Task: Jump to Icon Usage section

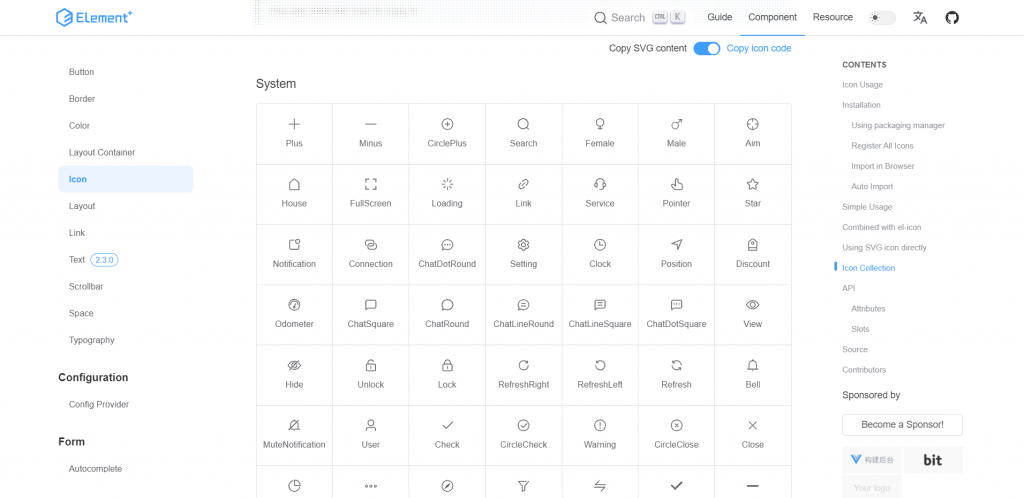Action: tap(862, 85)
